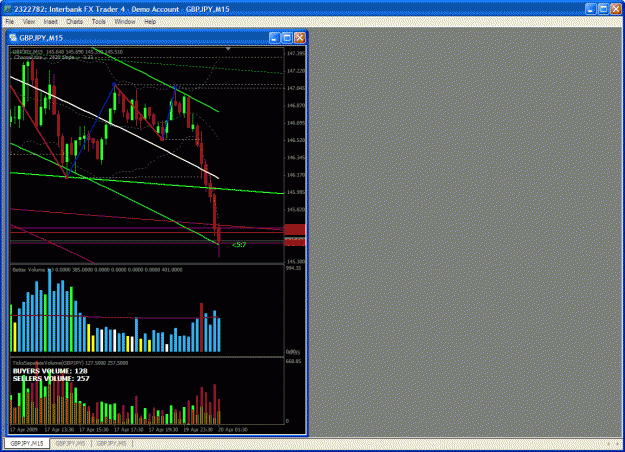Open the Tools menu

coord(98,22)
